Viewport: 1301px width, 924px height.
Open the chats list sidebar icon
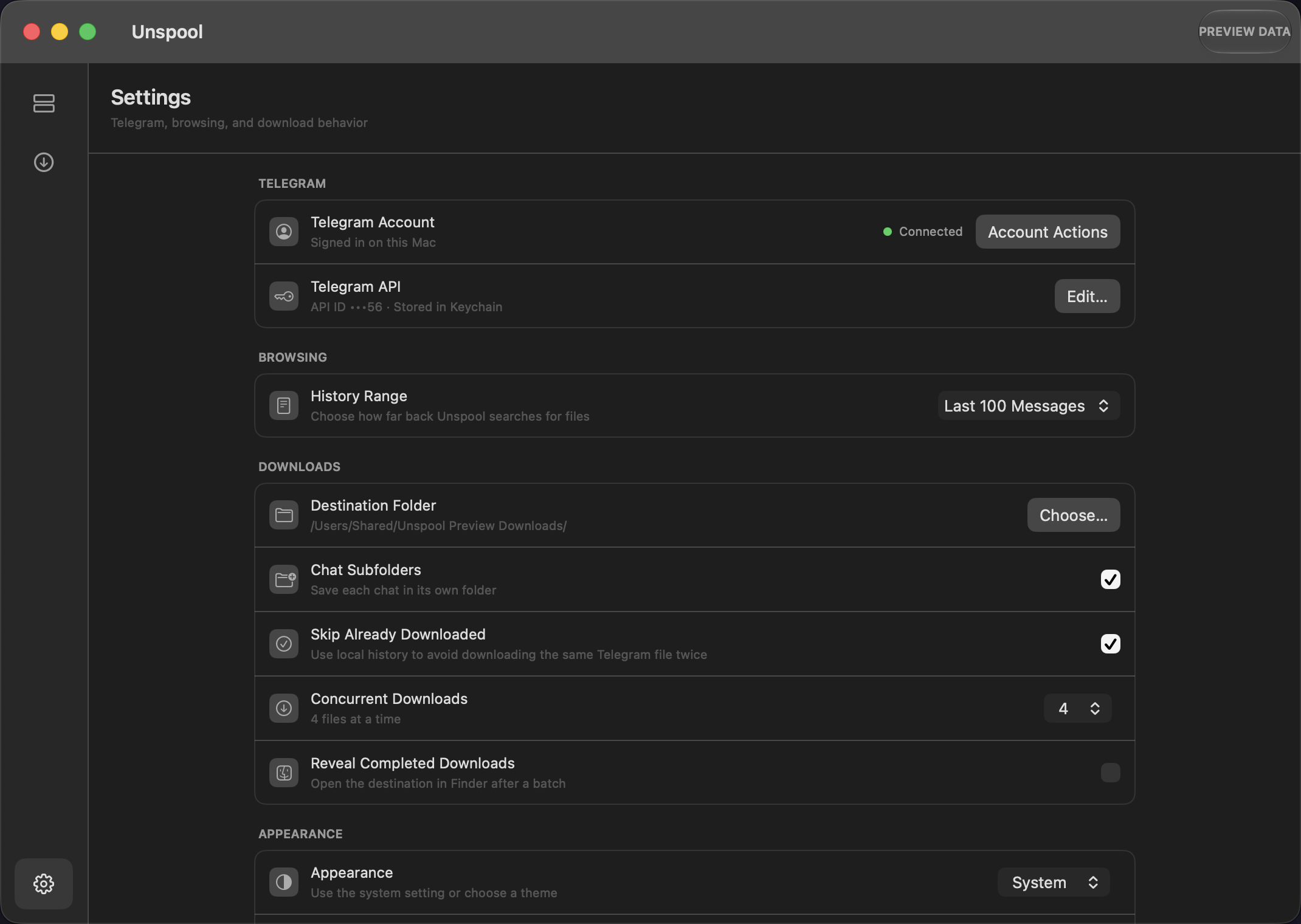pyautogui.click(x=44, y=103)
